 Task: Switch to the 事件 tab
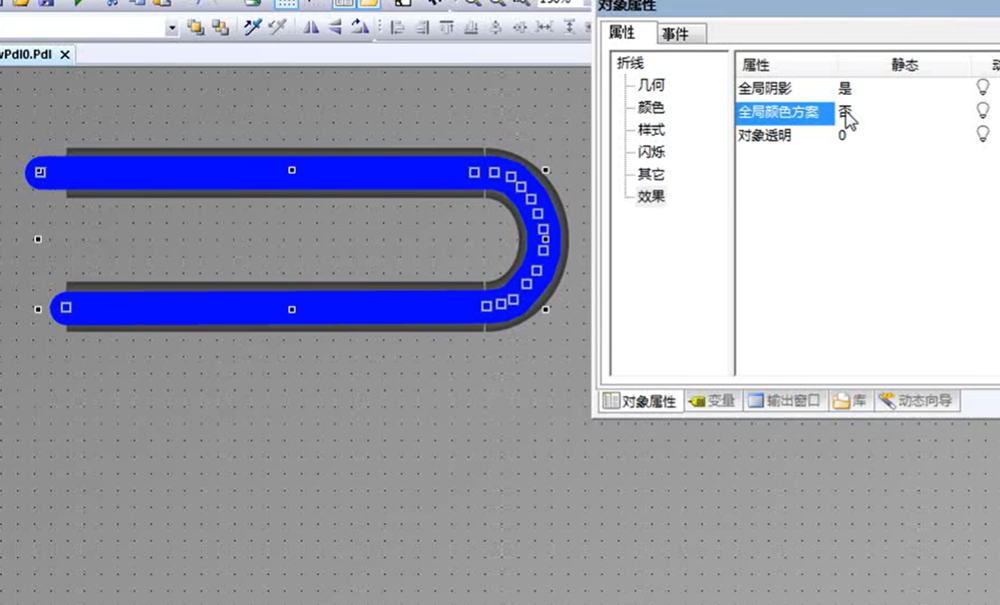coord(675,35)
